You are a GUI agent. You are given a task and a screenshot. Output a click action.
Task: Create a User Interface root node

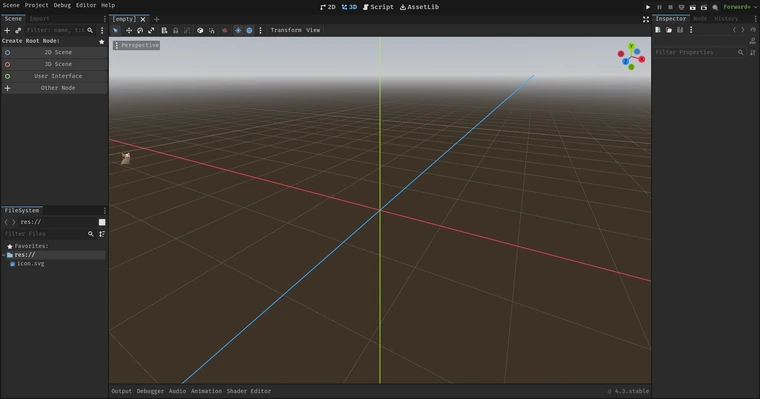tap(54, 76)
